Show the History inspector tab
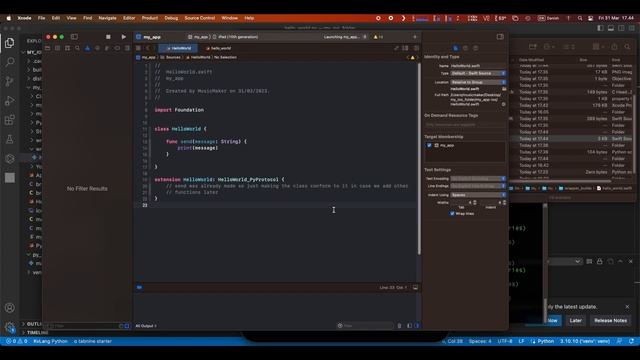Screen dimensions: 640x360 pyautogui.click(x=465, y=48)
